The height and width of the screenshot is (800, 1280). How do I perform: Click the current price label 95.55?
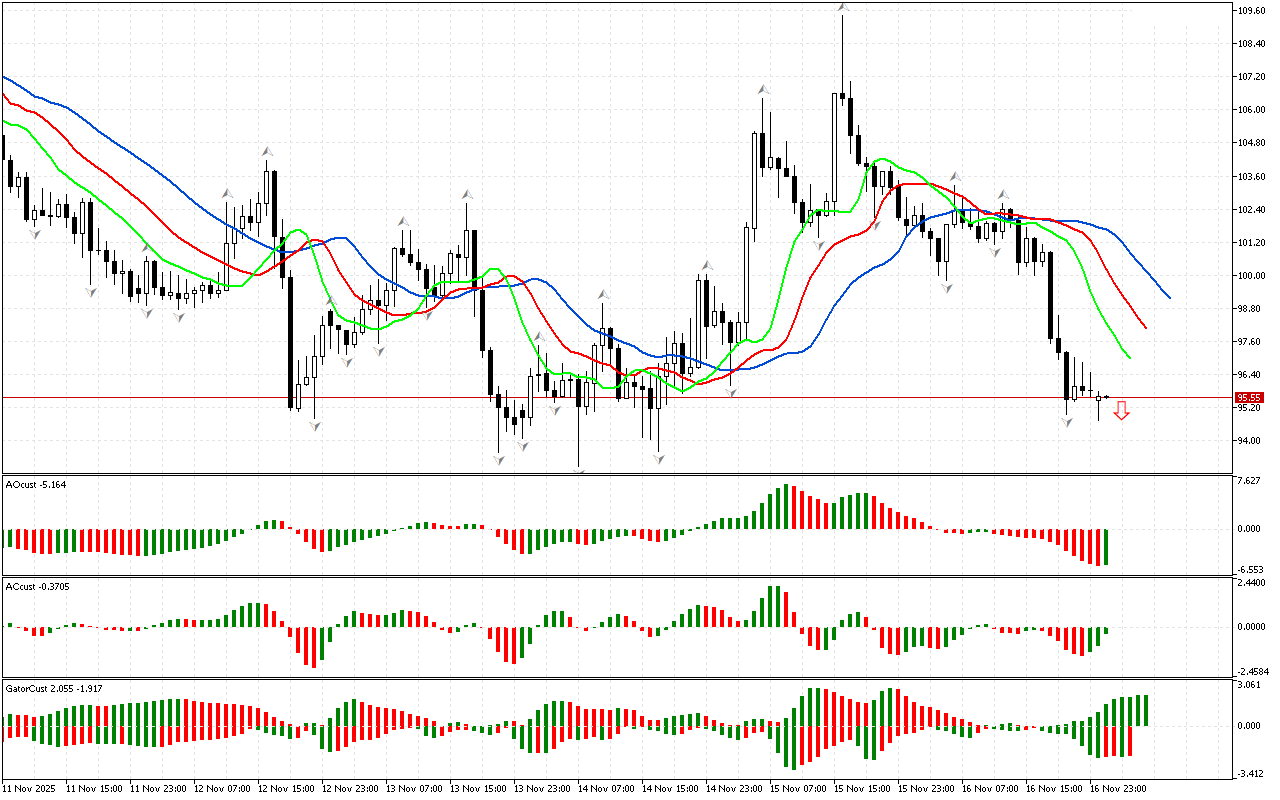(x=1246, y=397)
